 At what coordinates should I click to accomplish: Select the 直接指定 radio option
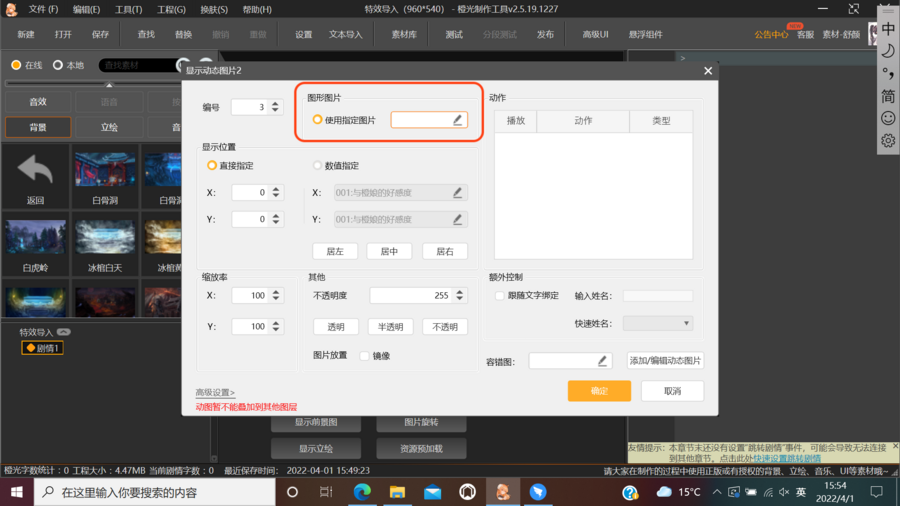212,166
